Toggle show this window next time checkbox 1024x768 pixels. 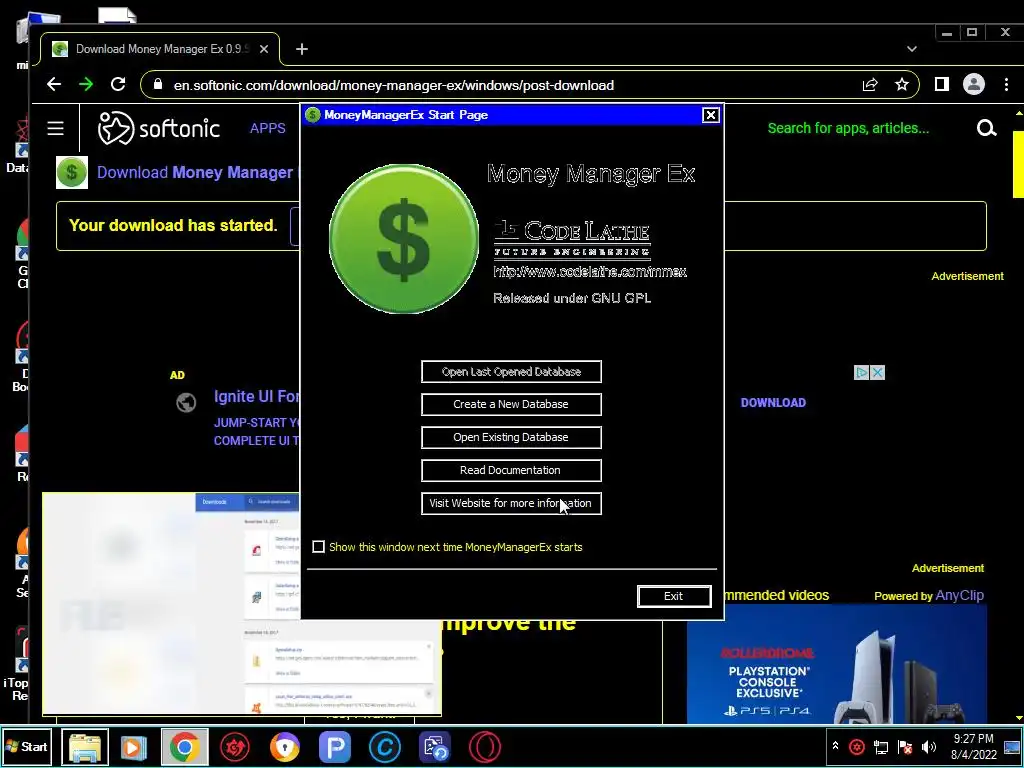[318, 547]
